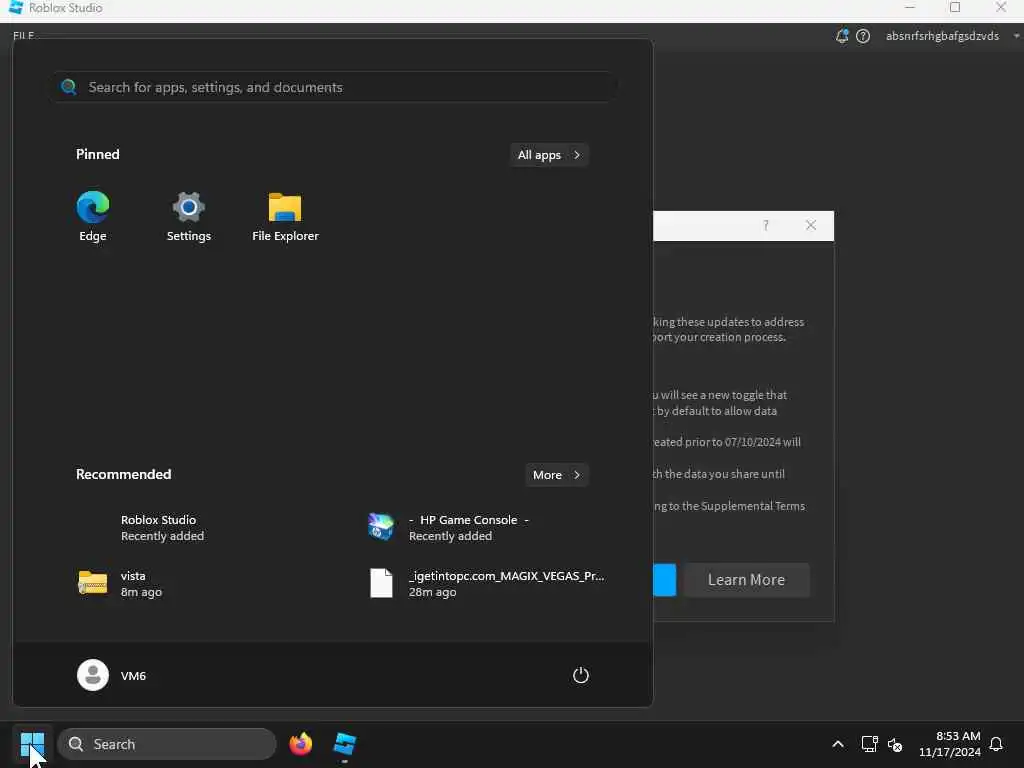Click the muted volume tray icon
The width and height of the screenshot is (1024, 768).
(x=895, y=744)
